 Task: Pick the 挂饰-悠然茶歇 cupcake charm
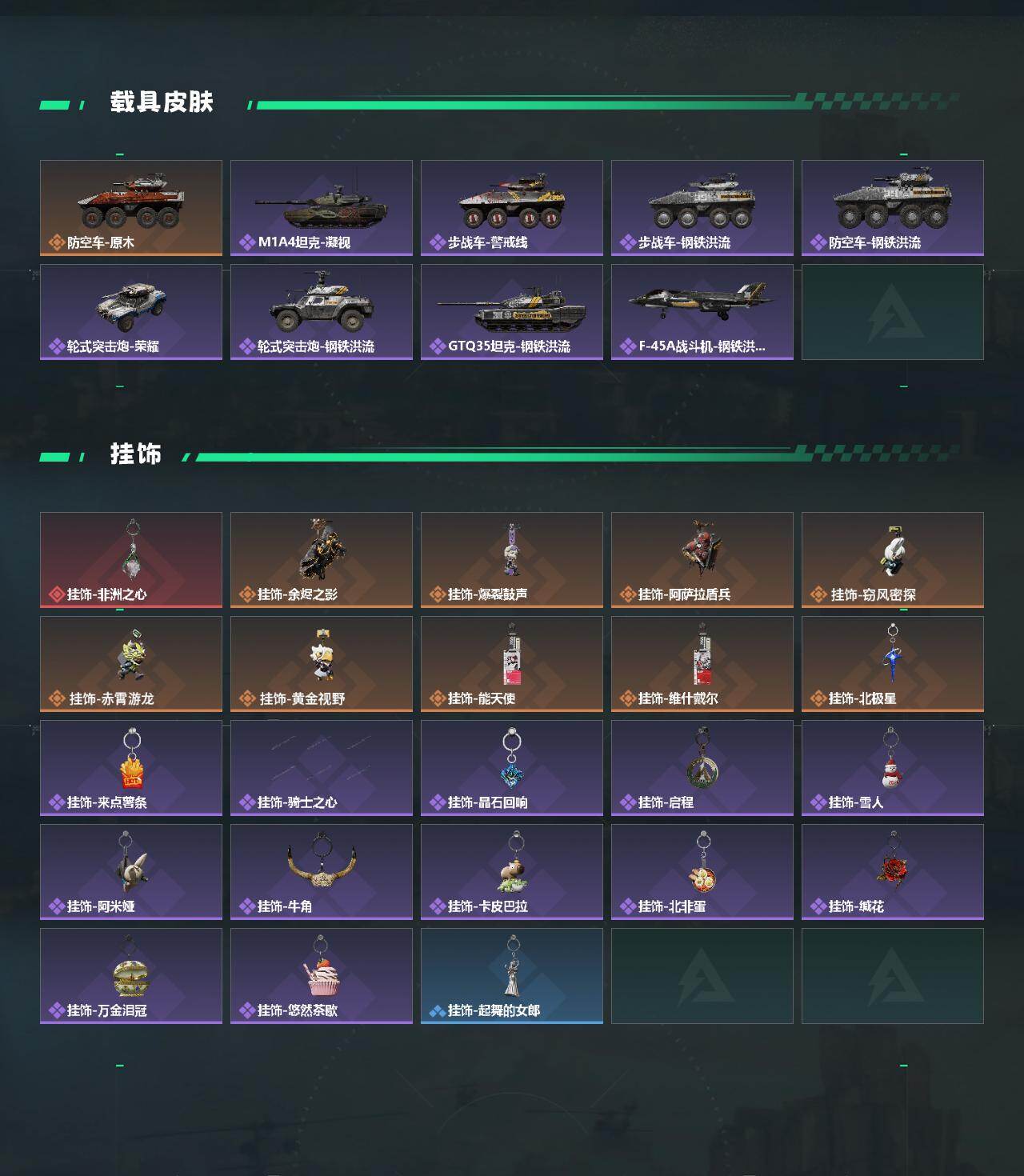322,976
